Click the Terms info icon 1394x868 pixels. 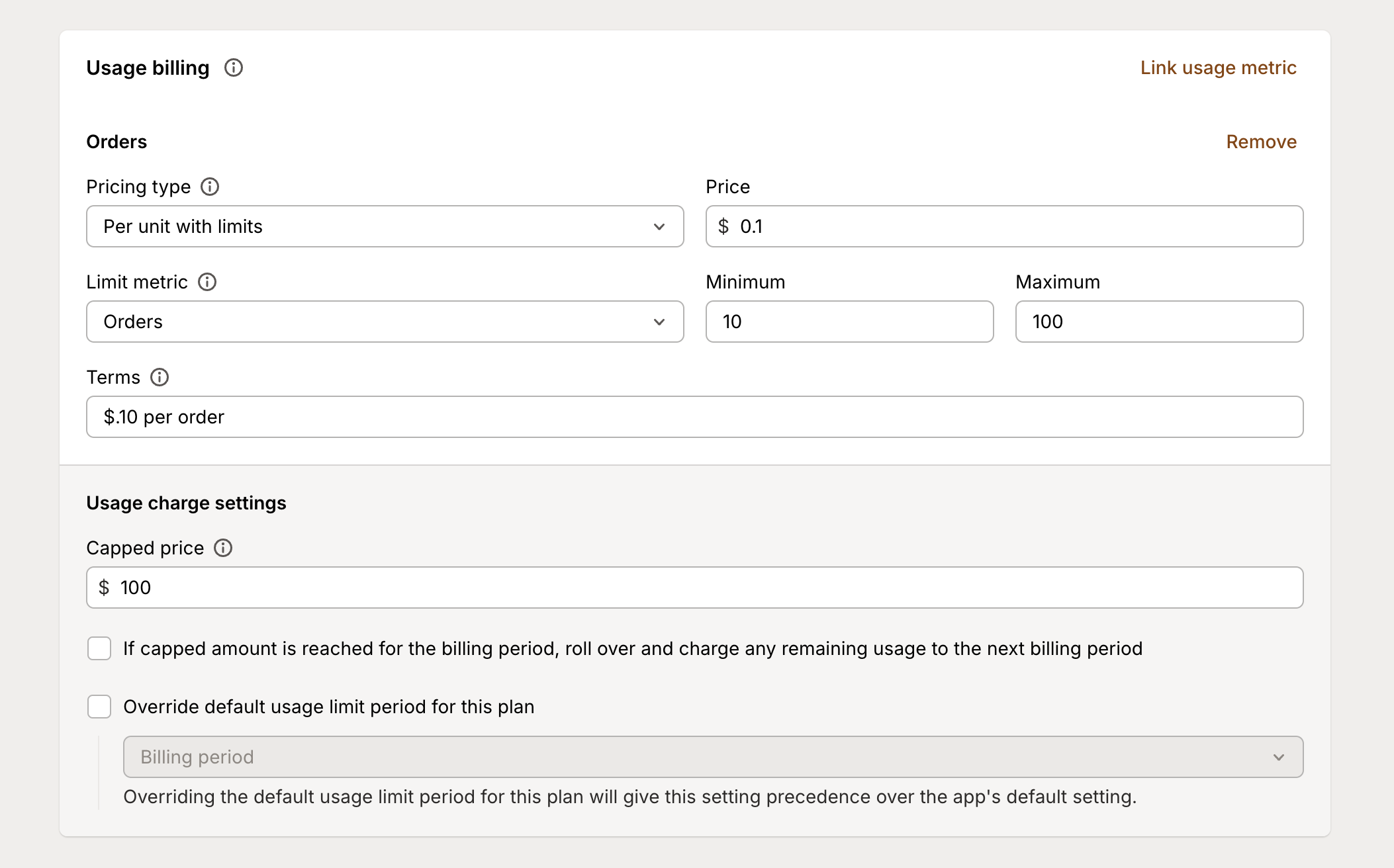pyautogui.click(x=159, y=377)
